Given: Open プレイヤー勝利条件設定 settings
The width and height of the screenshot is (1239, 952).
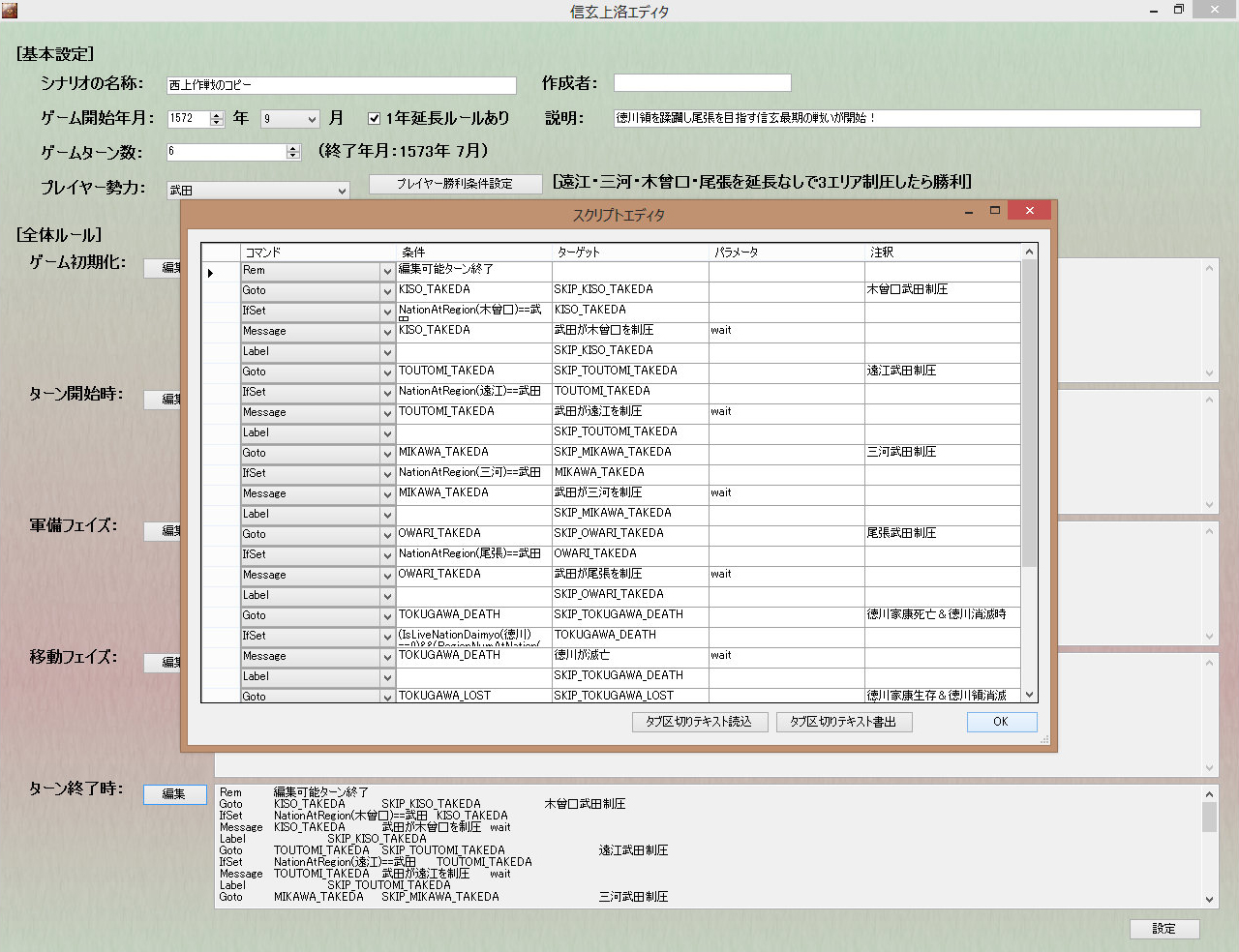Looking at the screenshot, I should coord(454,184).
